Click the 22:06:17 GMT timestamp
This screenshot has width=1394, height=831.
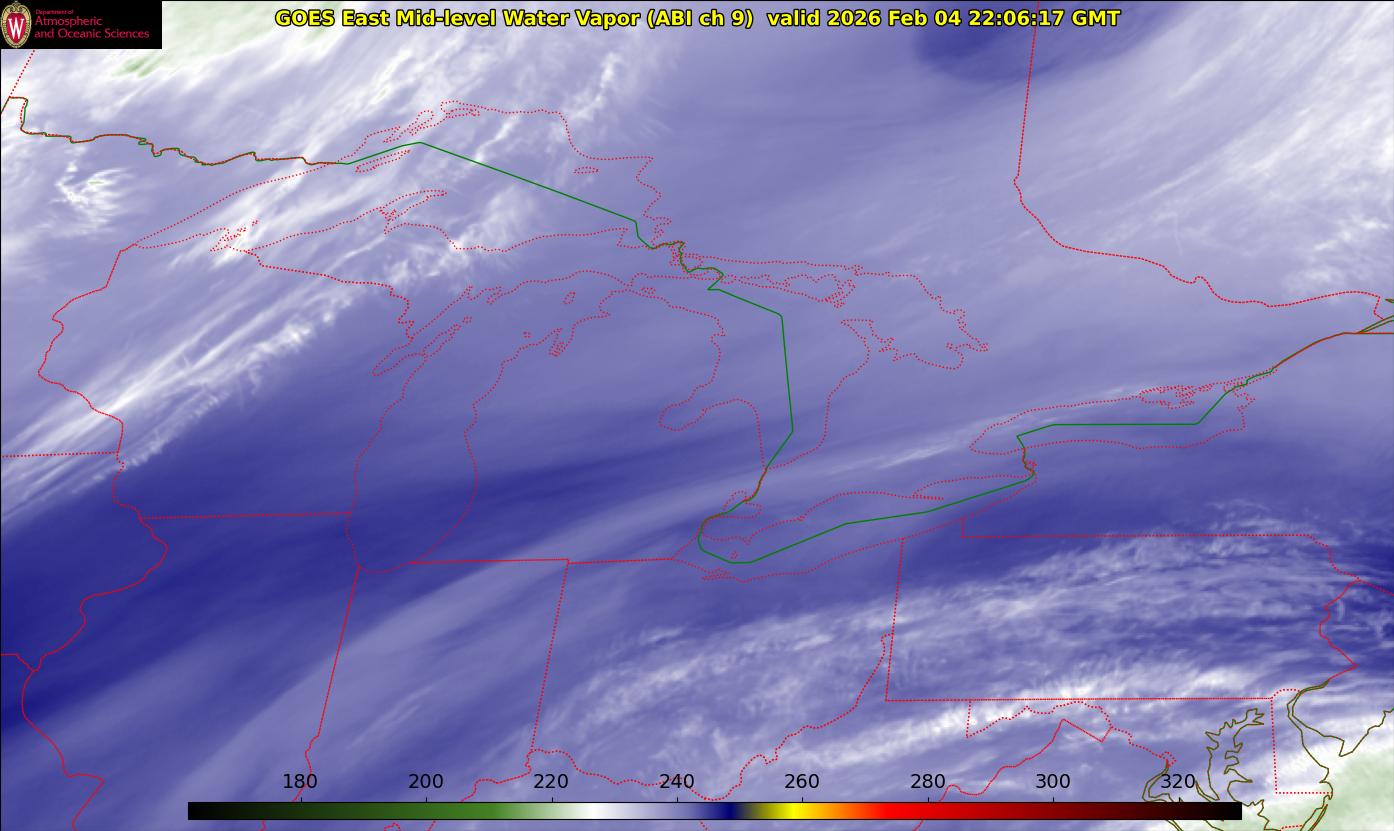1044,18
